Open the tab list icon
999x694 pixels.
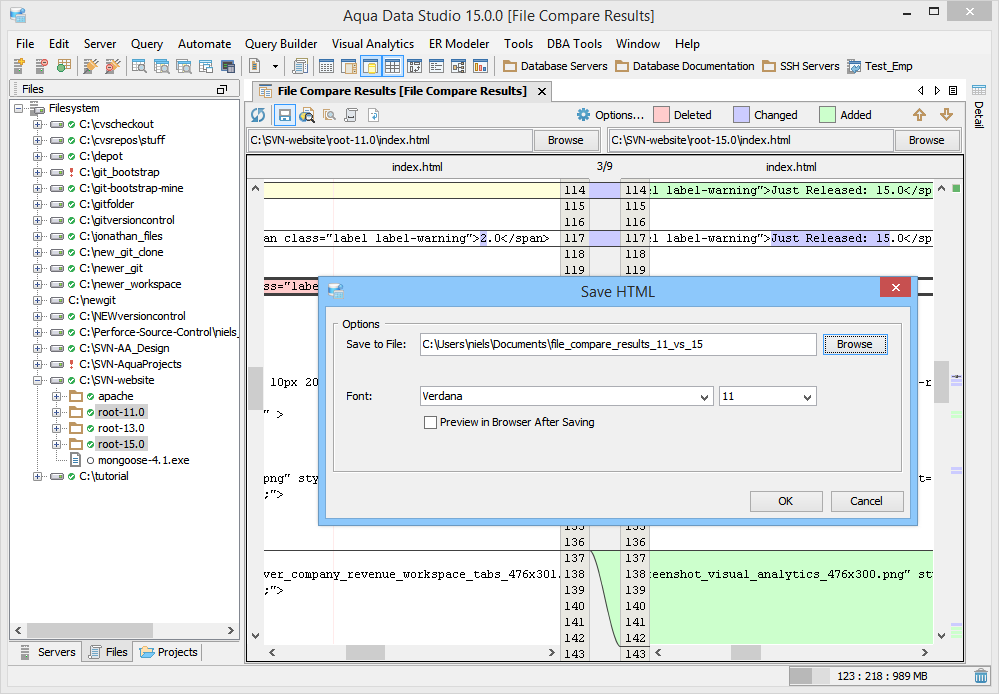(953, 90)
